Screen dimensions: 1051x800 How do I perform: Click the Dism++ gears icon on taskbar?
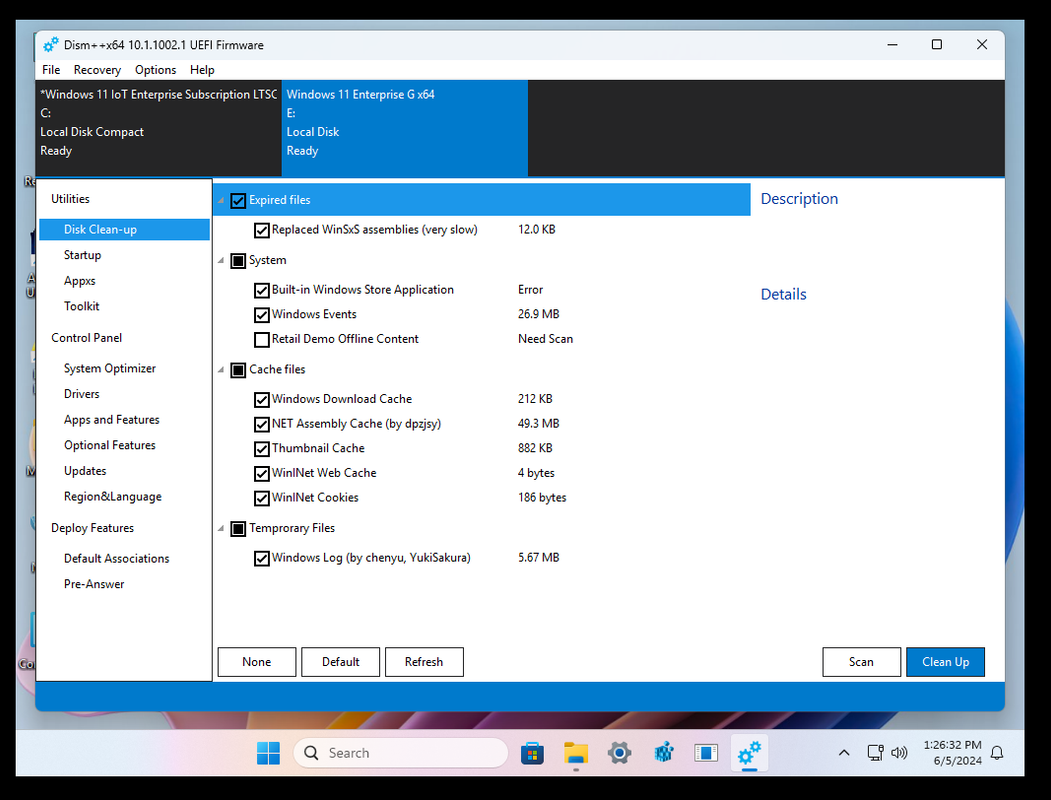[x=749, y=753]
